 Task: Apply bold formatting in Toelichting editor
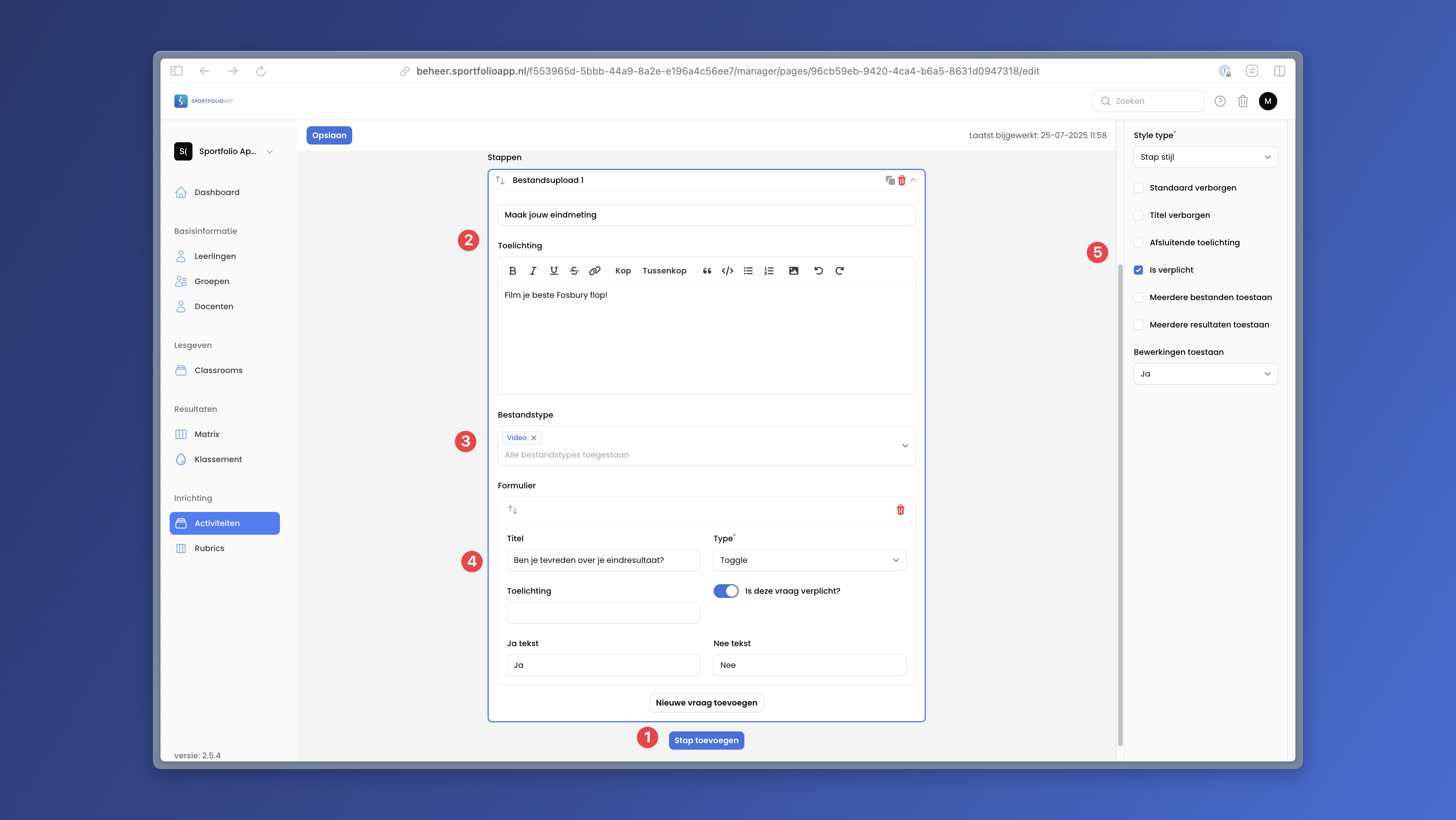[512, 271]
